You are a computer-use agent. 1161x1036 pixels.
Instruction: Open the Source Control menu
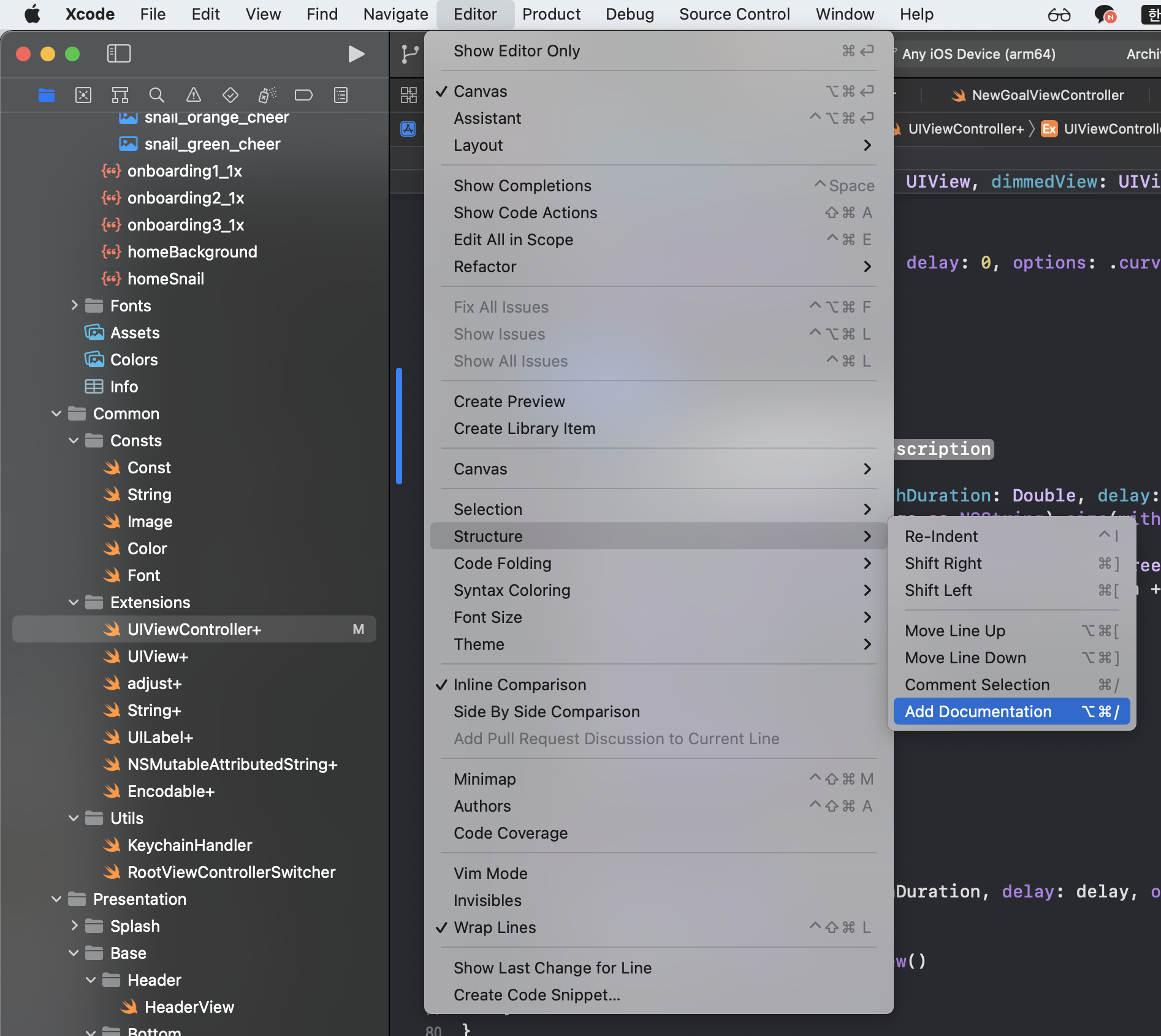click(734, 14)
